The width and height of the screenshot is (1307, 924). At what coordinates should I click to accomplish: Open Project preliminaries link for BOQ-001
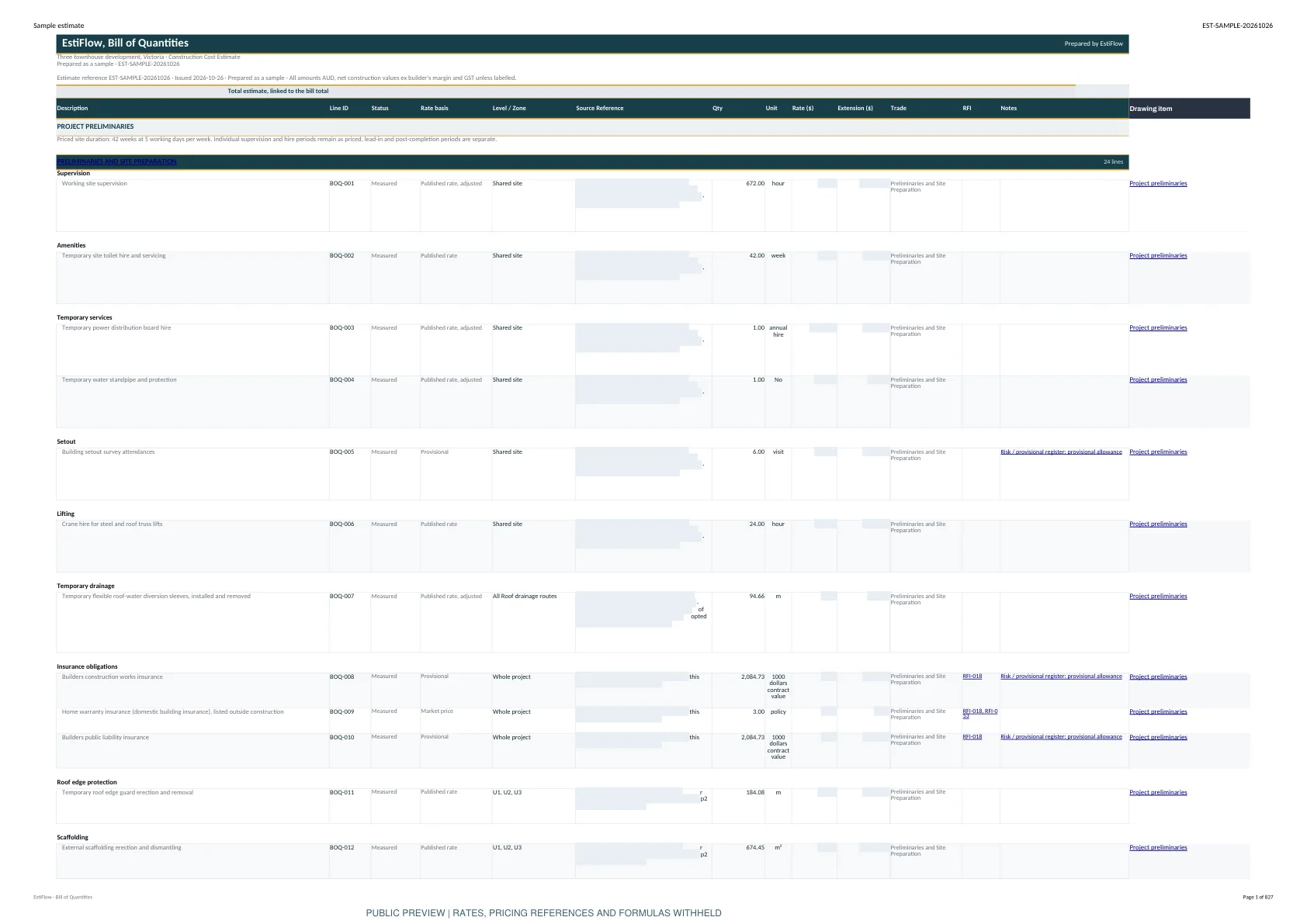click(x=1158, y=183)
